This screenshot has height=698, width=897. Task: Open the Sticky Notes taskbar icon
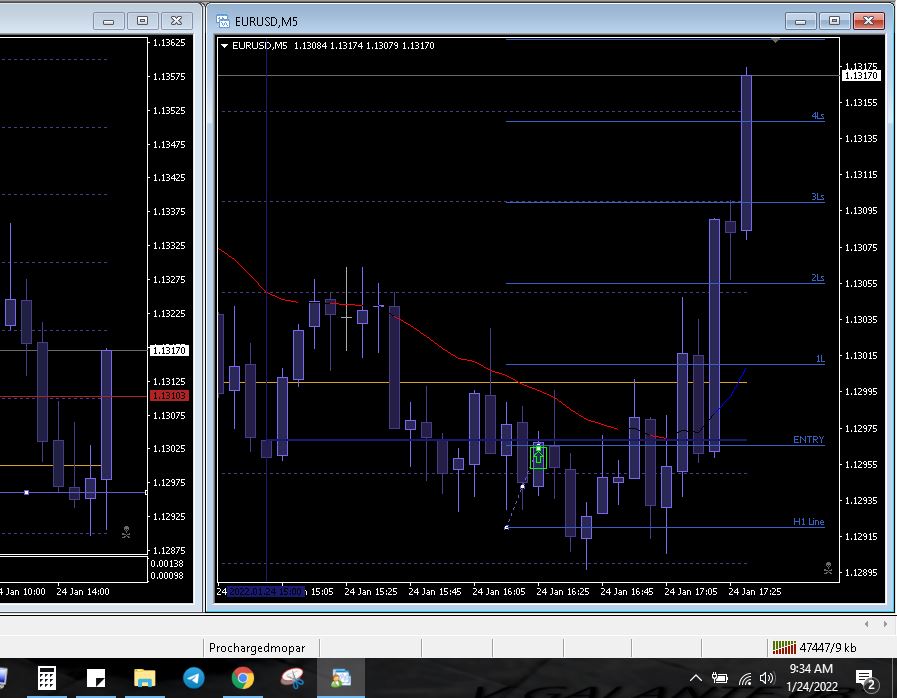pyautogui.click(x=96, y=679)
